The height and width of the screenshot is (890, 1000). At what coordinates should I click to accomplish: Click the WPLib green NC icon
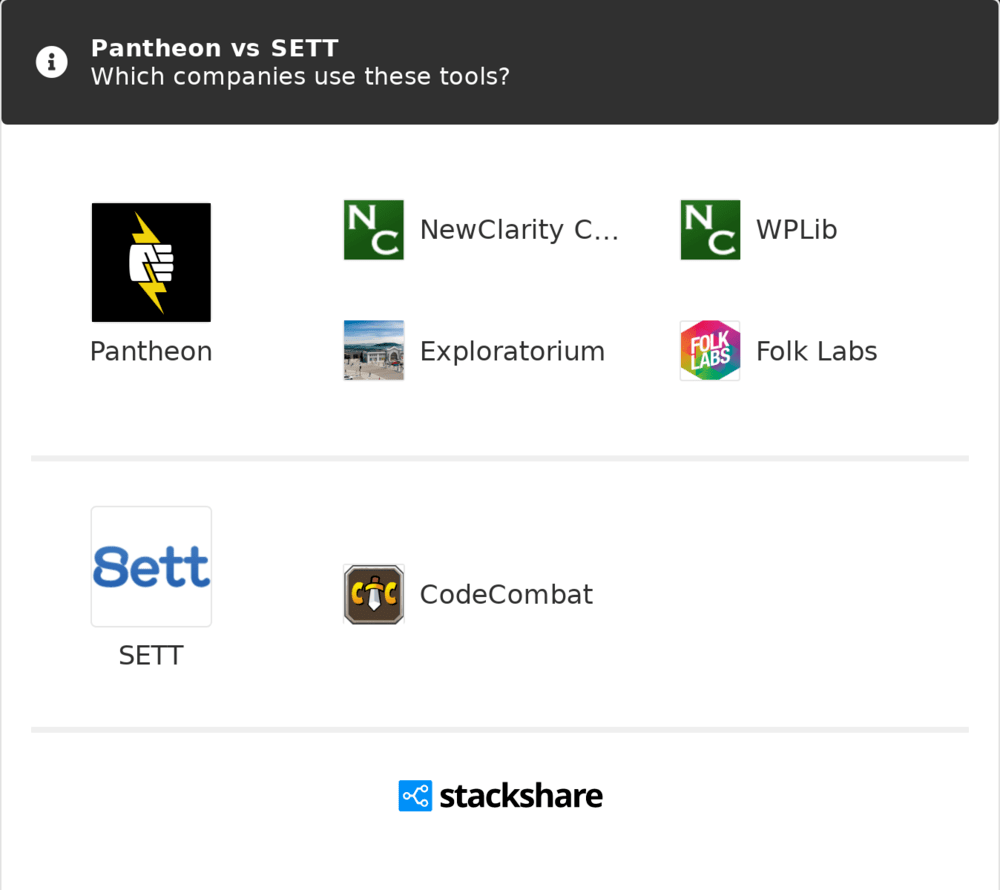(710, 230)
